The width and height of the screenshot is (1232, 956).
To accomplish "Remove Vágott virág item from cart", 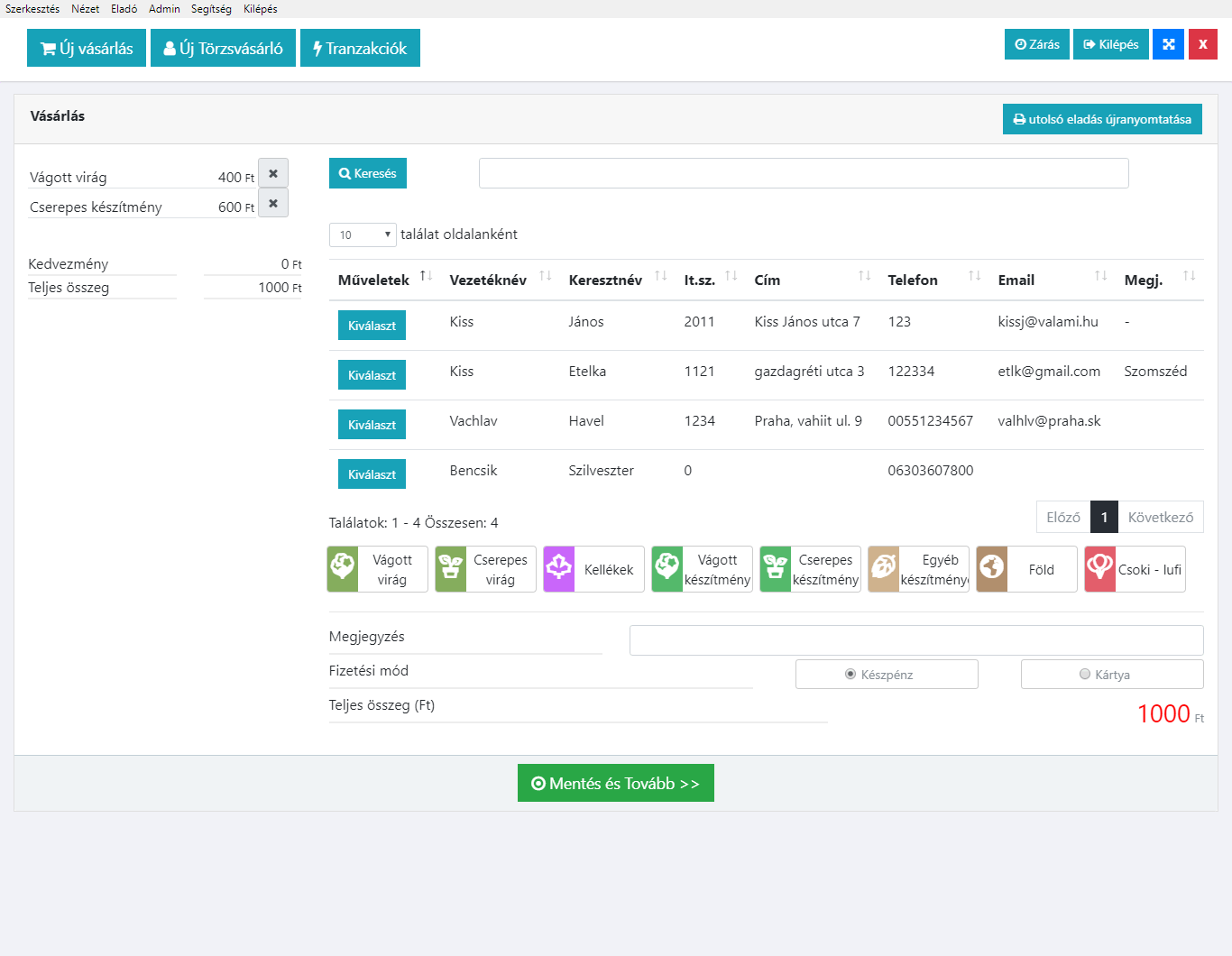I will pos(273,173).
